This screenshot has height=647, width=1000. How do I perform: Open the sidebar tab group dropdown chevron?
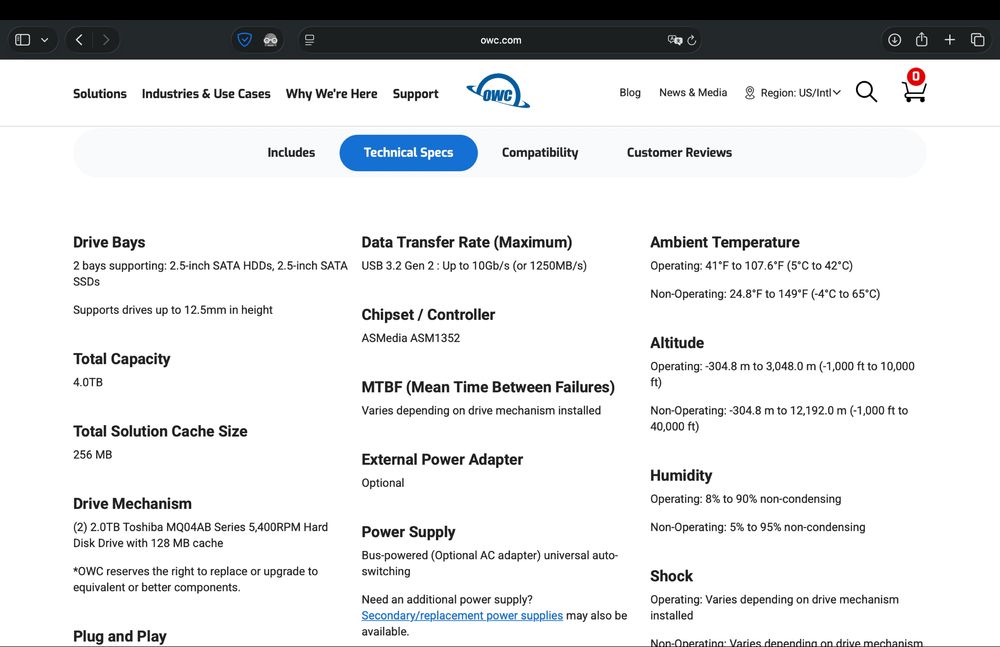[x=45, y=40]
